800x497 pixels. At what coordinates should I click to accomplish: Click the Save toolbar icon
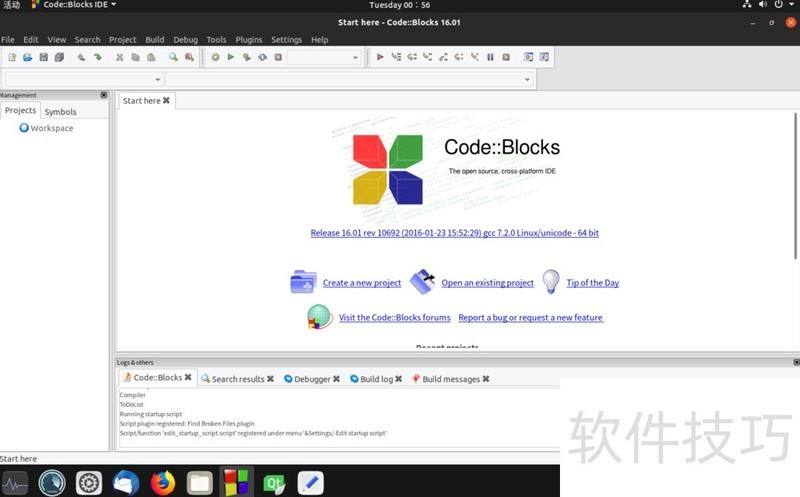pos(43,57)
